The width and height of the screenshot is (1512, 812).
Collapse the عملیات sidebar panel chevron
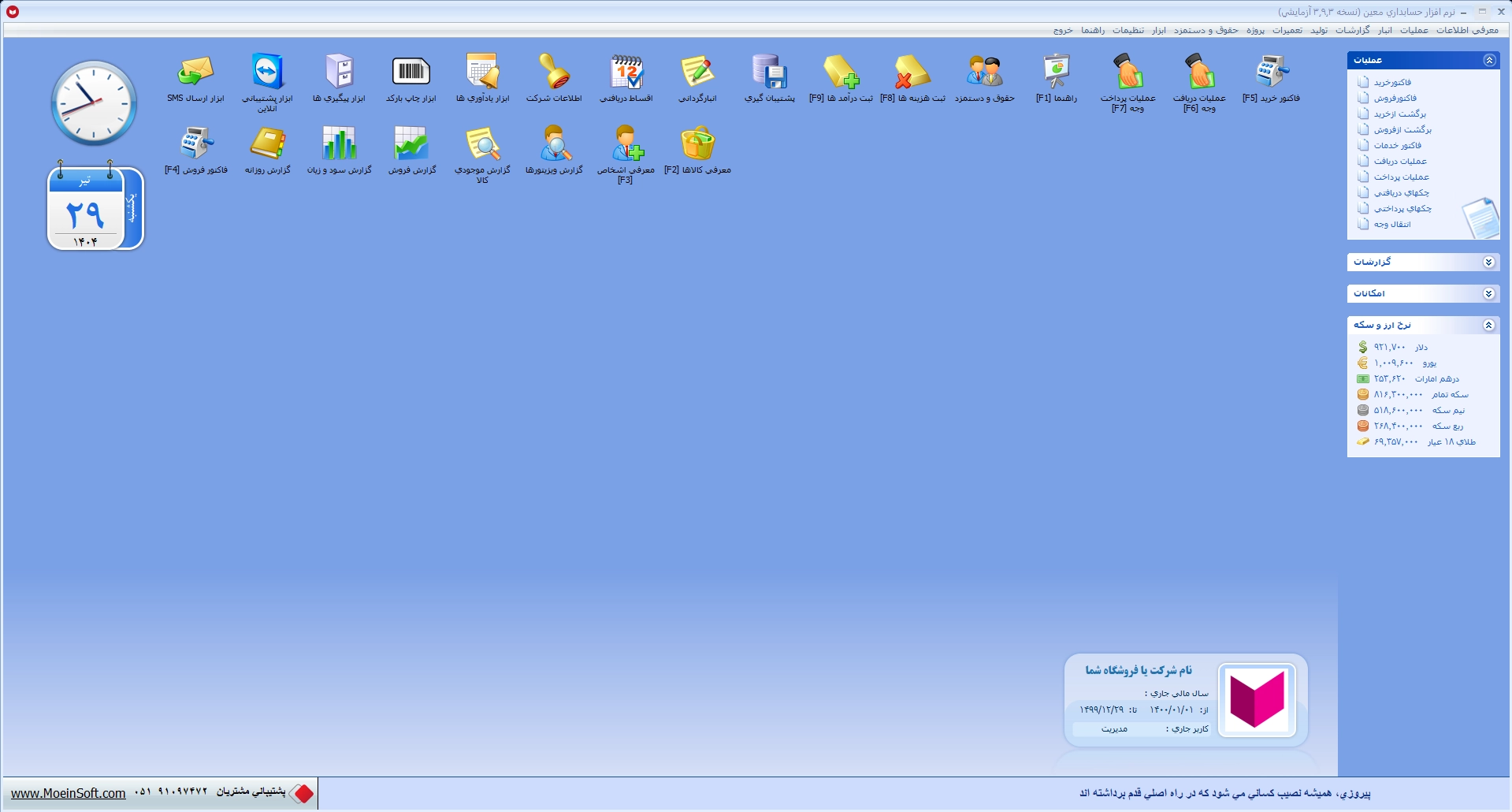tap(1488, 60)
